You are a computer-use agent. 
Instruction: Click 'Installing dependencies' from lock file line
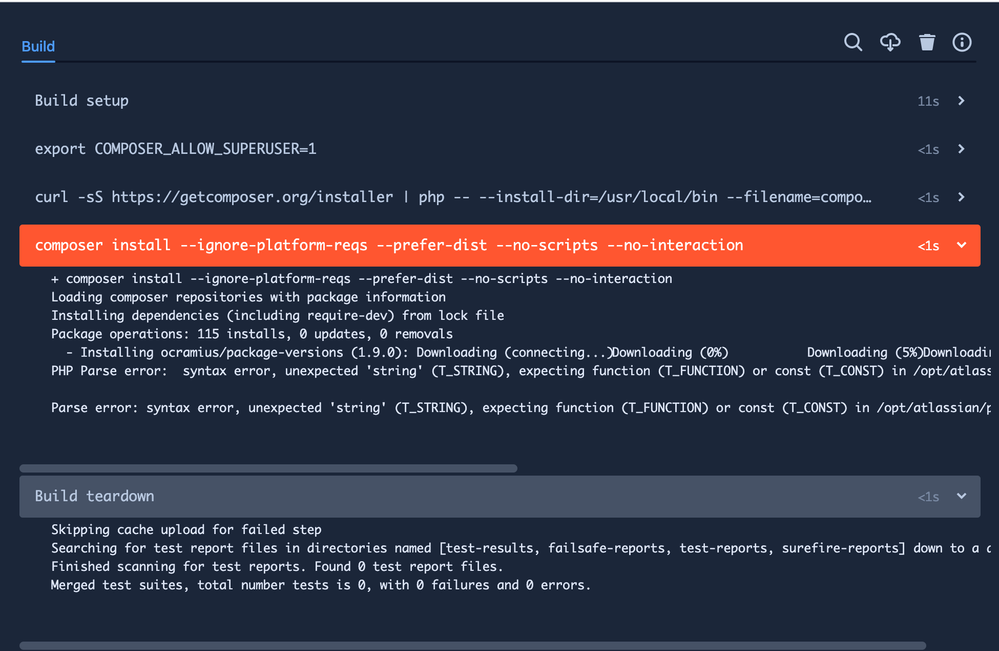coord(278,315)
